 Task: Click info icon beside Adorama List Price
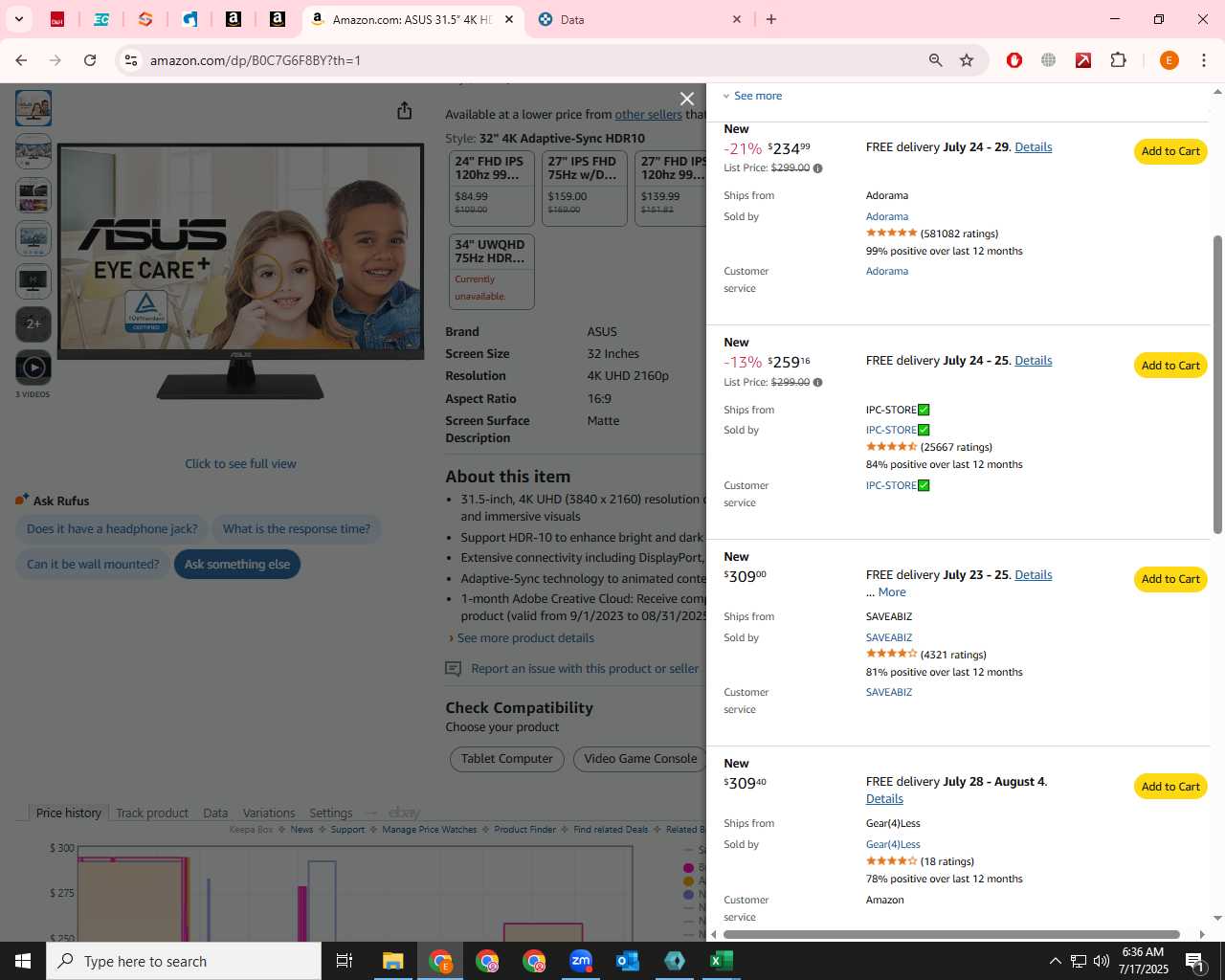pos(817,168)
